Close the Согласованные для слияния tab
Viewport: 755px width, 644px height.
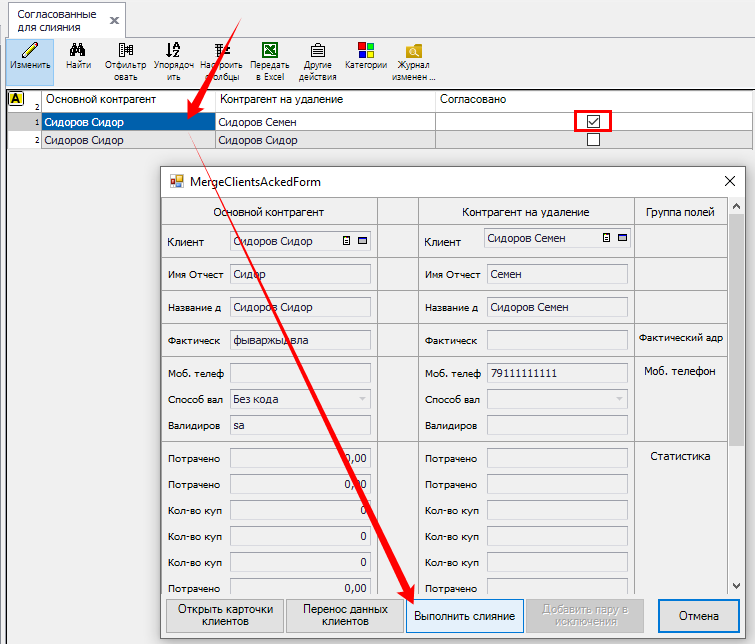pyautogui.click(x=114, y=21)
